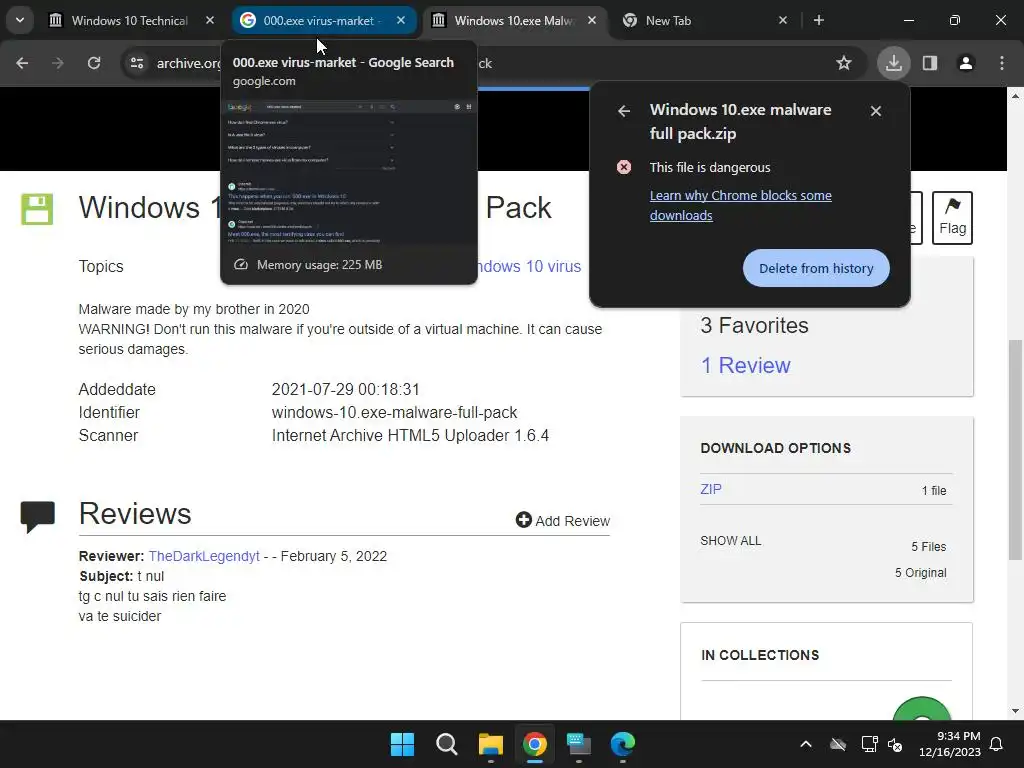
Task: Close the Windows 10.exe Malware tab
Action: point(592,21)
